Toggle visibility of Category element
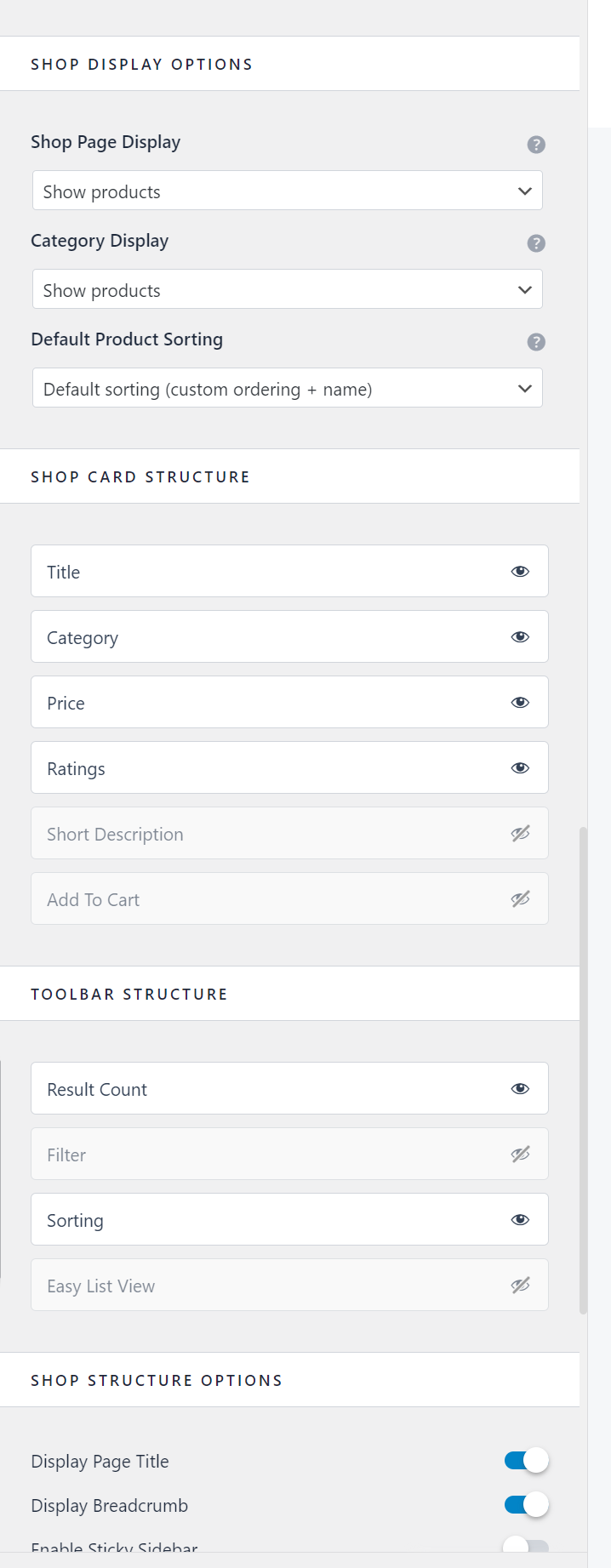This screenshot has height=1568, width=611. click(520, 637)
